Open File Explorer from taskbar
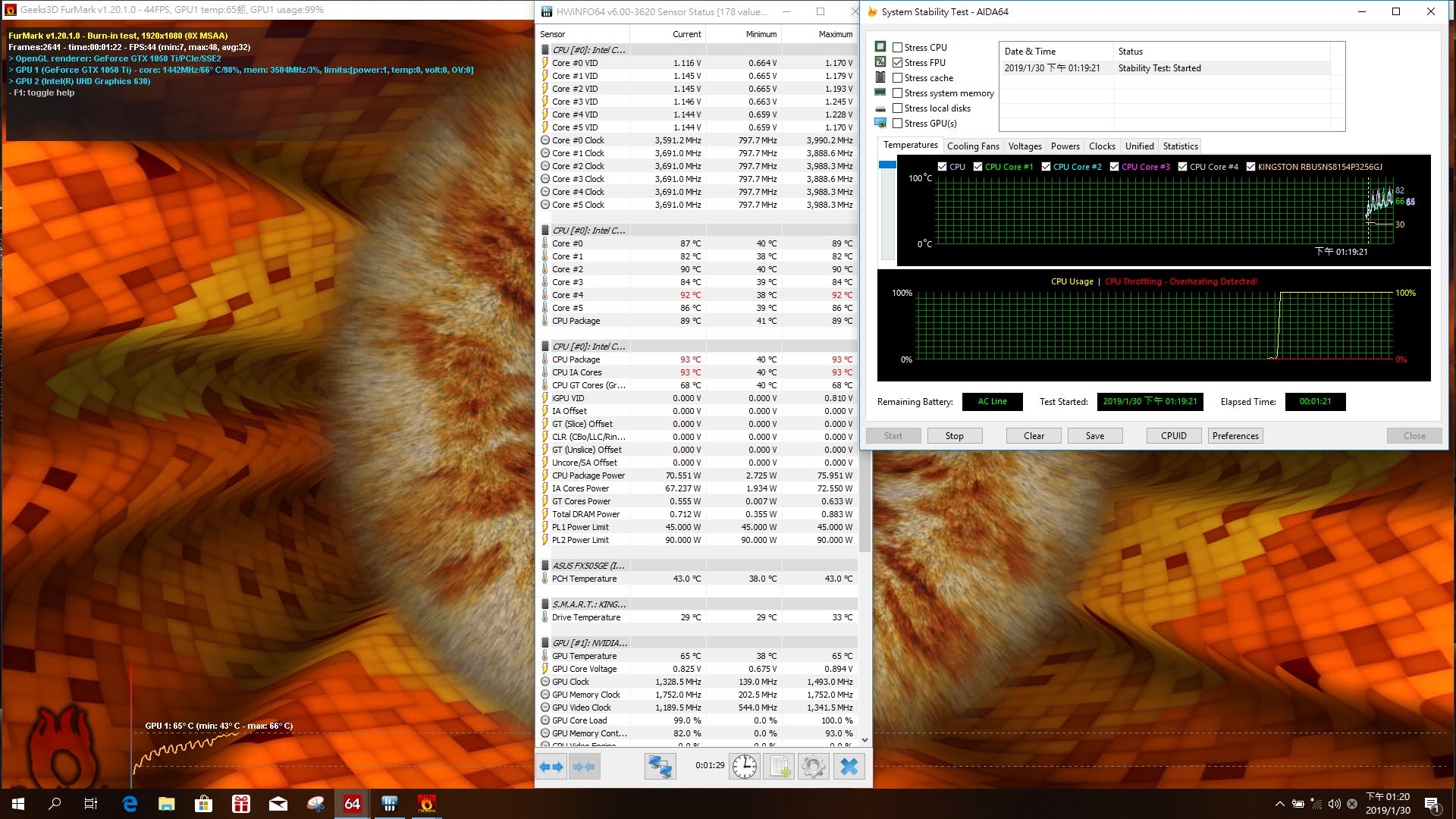 coord(167,804)
